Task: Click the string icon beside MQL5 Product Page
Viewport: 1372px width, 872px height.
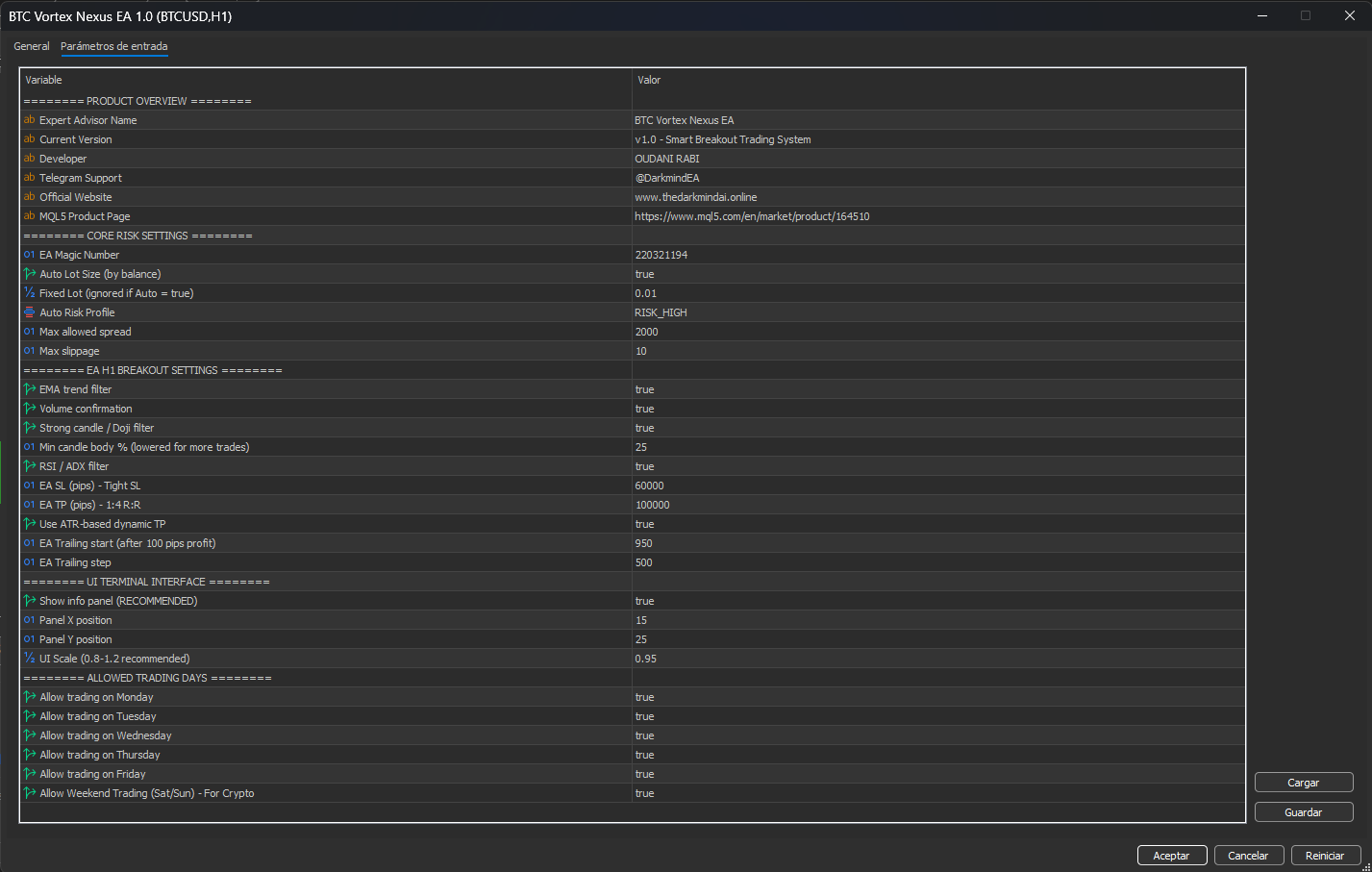Action: (29, 216)
